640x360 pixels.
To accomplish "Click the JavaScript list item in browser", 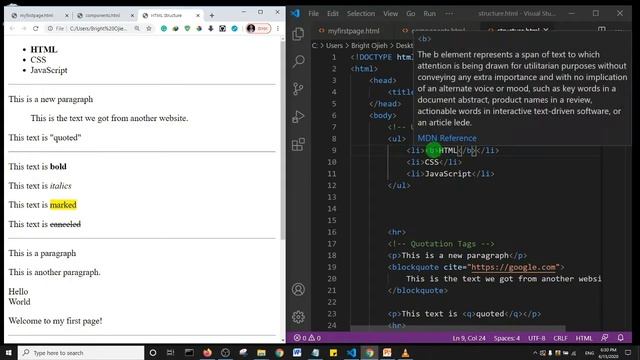I will [x=49, y=70].
